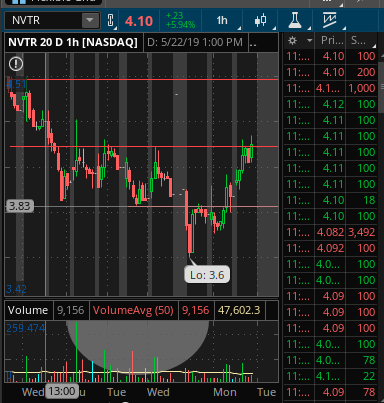Expand the arrow beside the gear icon
Screen dimensions: 384x403
[x=310, y=41]
